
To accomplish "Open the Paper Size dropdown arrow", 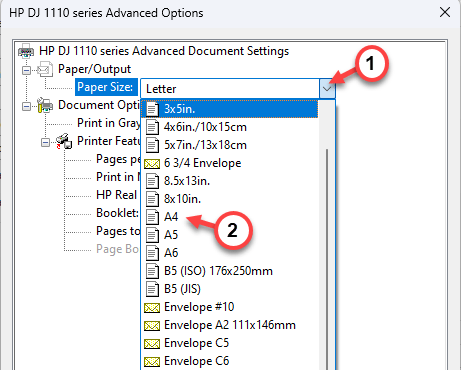I will point(327,89).
